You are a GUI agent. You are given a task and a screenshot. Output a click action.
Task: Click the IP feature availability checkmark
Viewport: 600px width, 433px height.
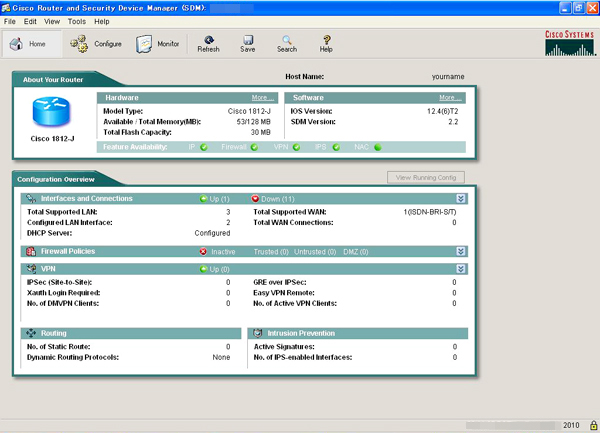(x=204, y=147)
